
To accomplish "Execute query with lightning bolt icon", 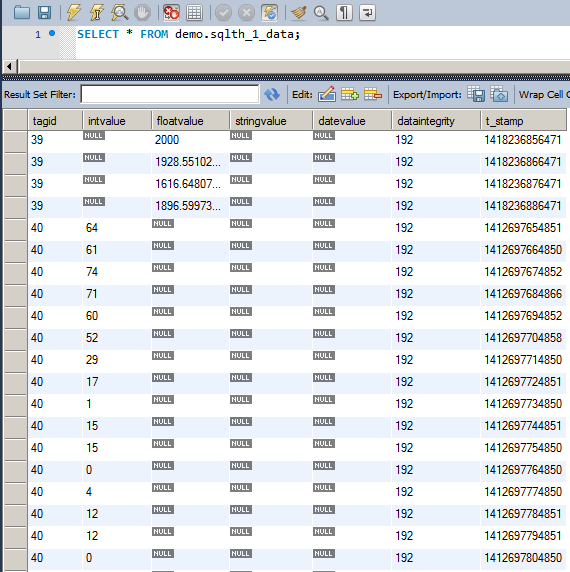I will click(x=74, y=13).
